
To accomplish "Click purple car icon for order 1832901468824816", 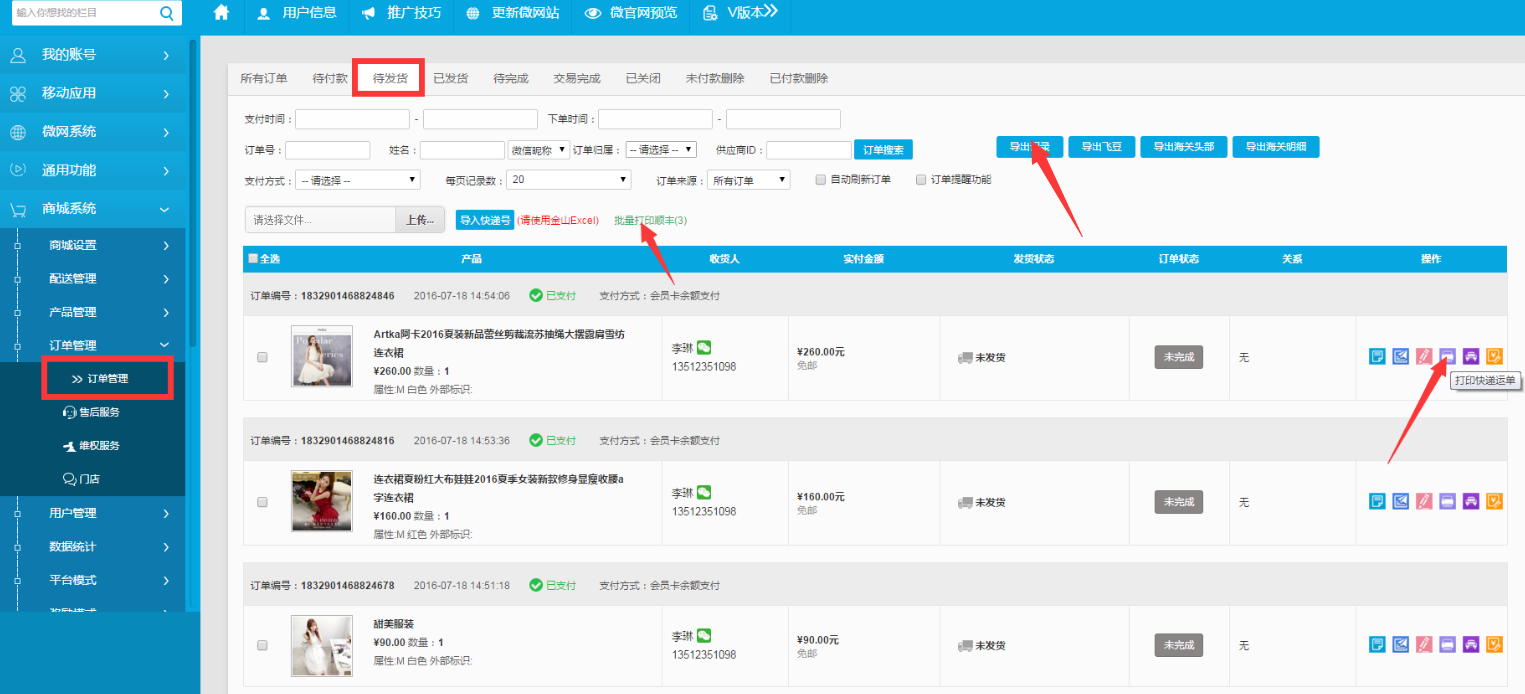I will pos(1471,501).
